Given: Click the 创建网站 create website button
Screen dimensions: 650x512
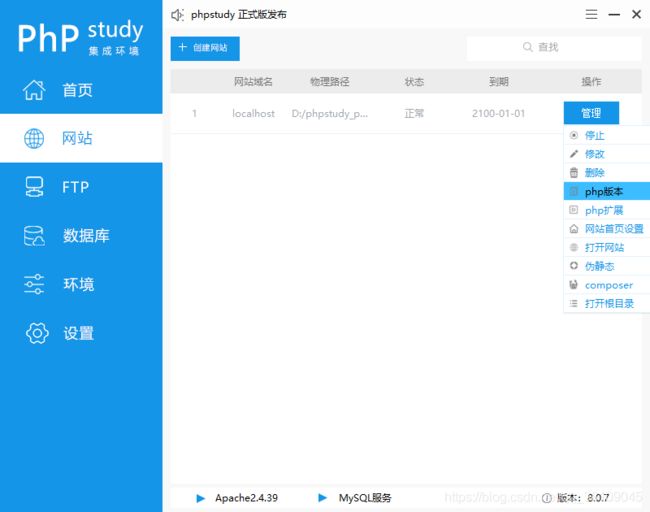Looking at the screenshot, I should 205,49.
